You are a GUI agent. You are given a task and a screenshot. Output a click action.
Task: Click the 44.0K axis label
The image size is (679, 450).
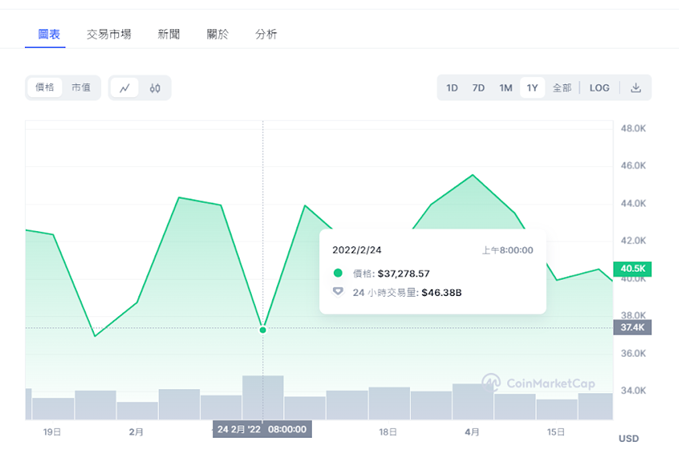click(633, 203)
